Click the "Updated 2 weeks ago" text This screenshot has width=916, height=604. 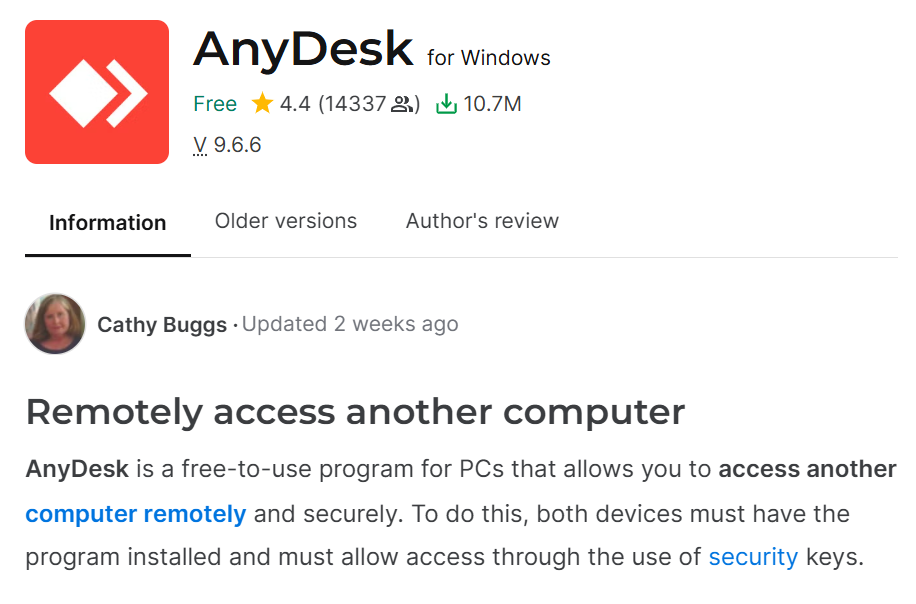point(350,324)
